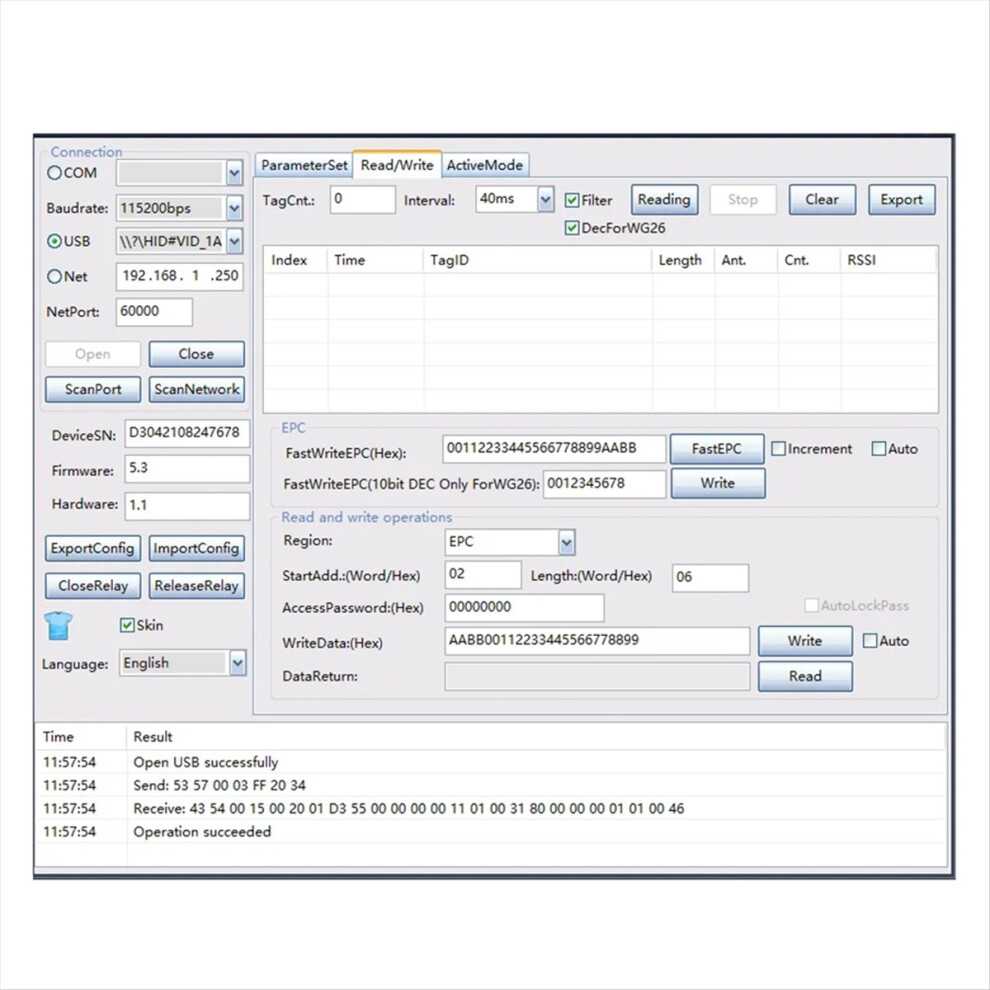Export the tag list with Export button
Screen dimensions: 990x990
(902, 200)
